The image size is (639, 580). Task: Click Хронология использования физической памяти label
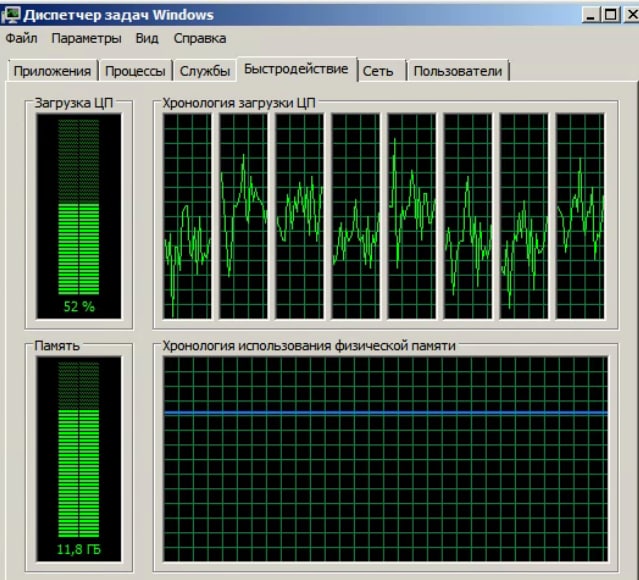tap(309, 346)
